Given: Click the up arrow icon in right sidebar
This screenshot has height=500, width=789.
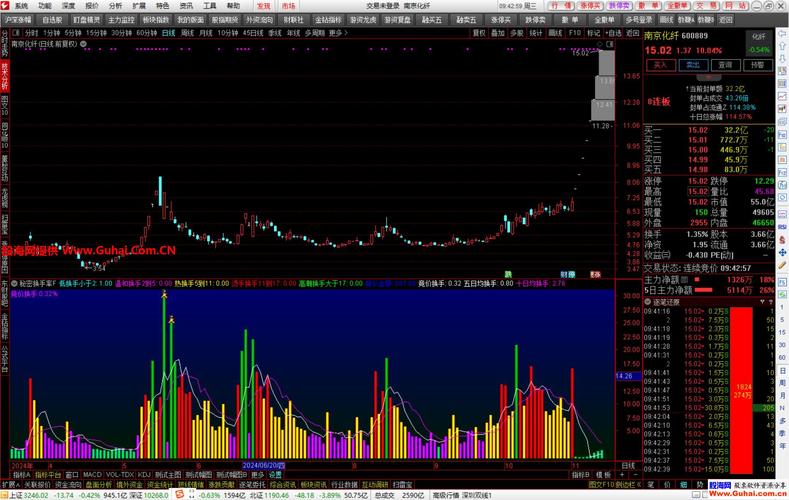Looking at the screenshot, I should [782, 47].
